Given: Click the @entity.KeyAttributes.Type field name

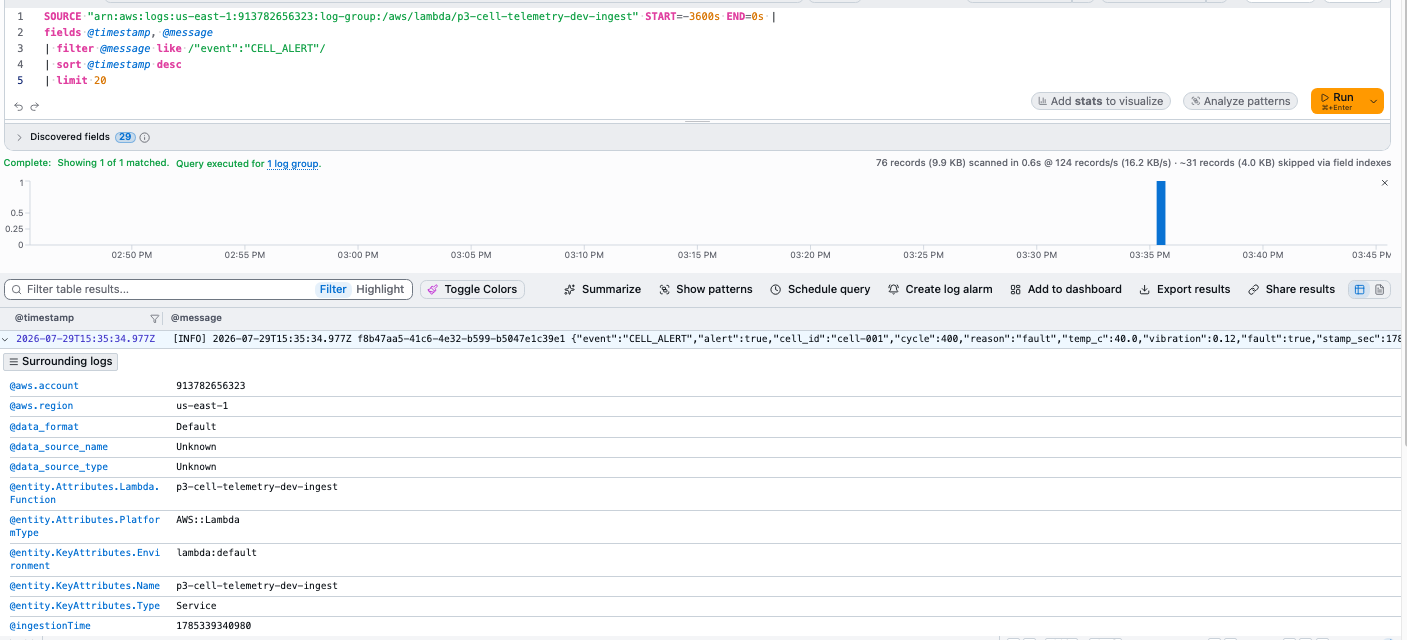Looking at the screenshot, I should 84,606.
